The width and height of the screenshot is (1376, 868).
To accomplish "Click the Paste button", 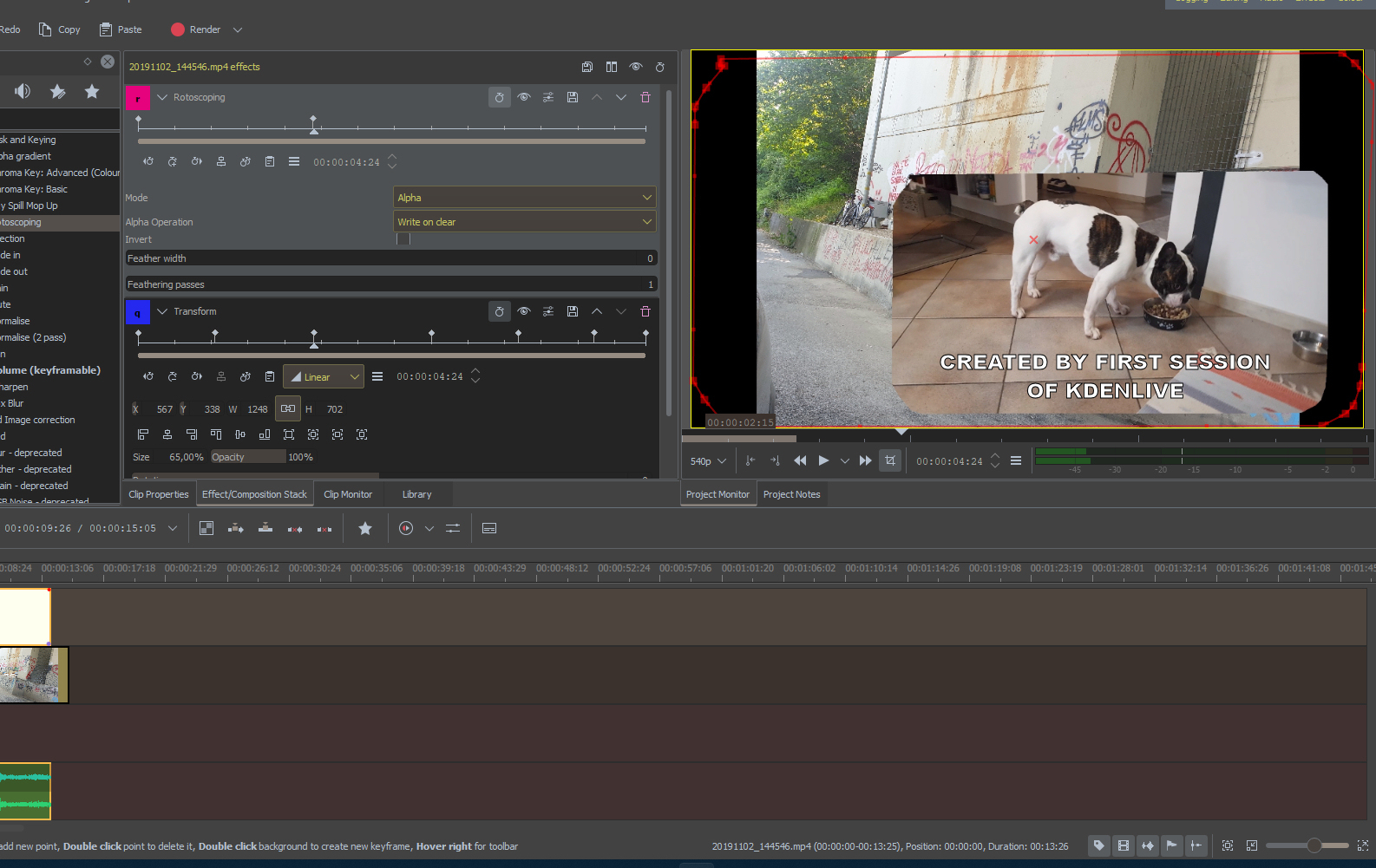I will point(121,29).
